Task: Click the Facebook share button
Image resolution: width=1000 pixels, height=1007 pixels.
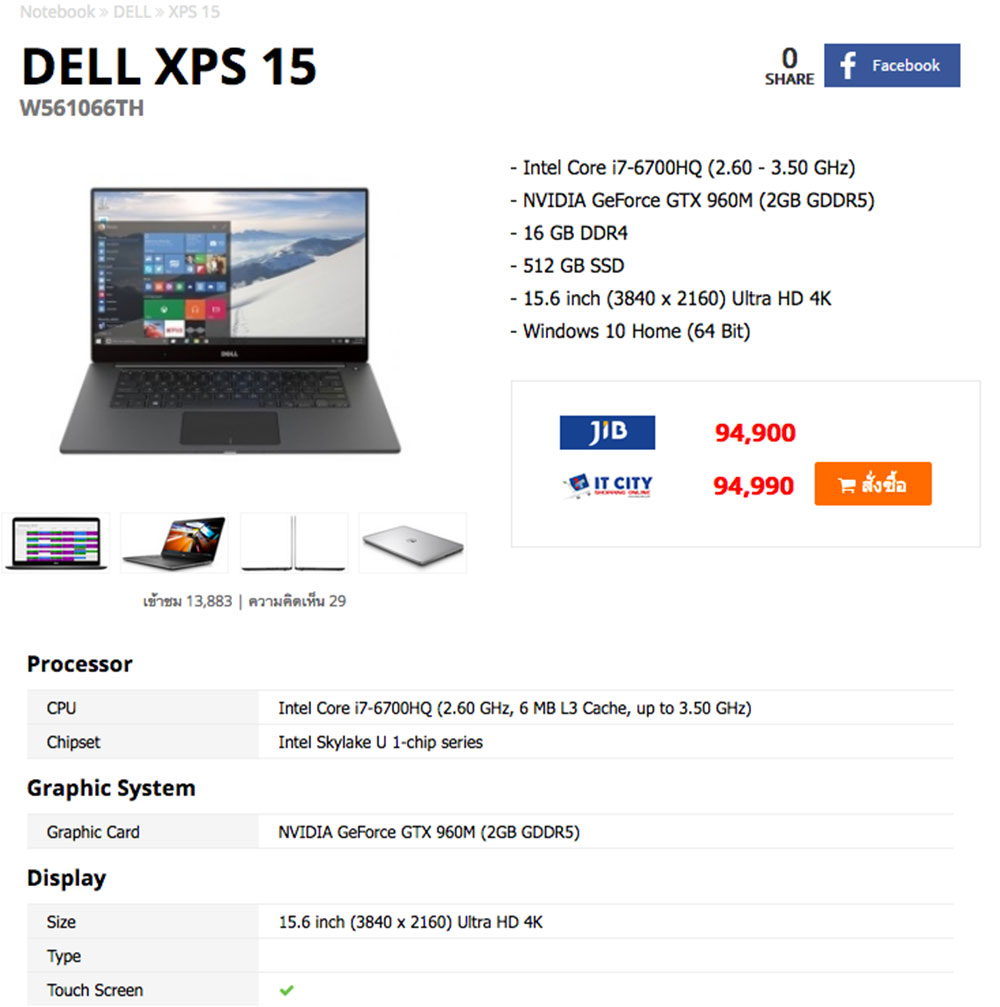Action: pyautogui.click(x=891, y=66)
